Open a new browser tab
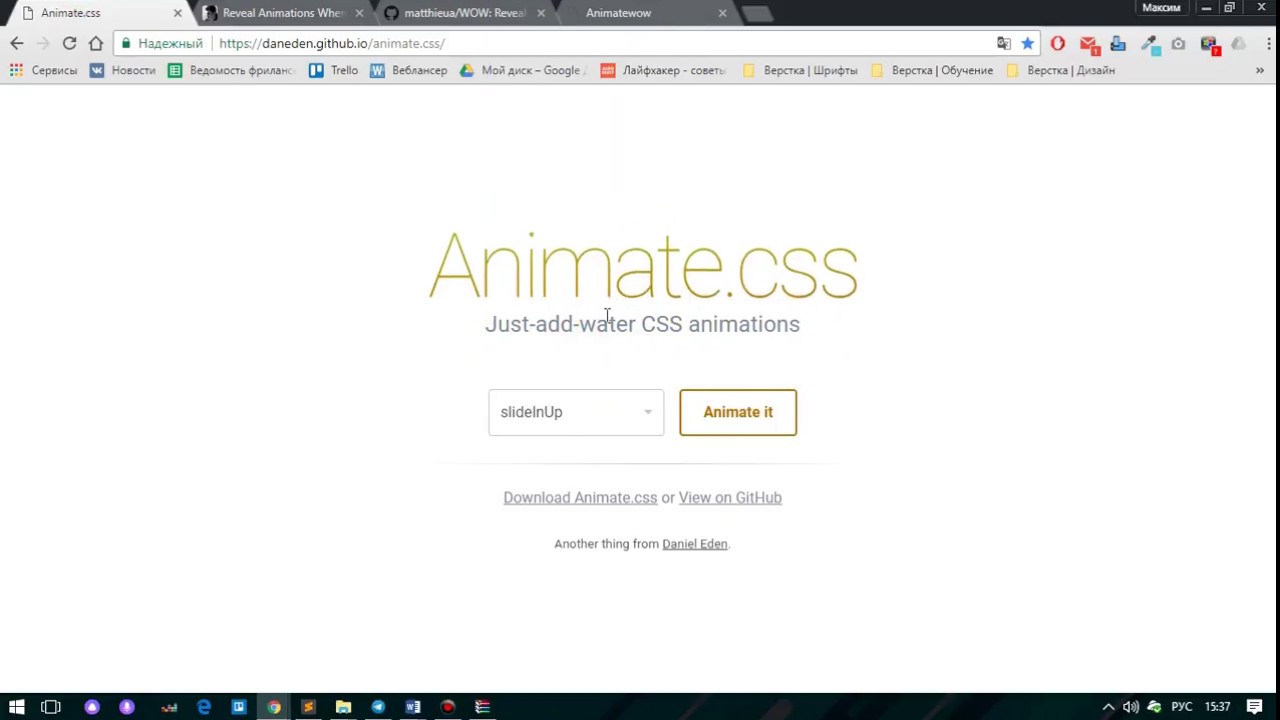Image resolution: width=1280 pixels, height=720 pixels. coord(758,13)
